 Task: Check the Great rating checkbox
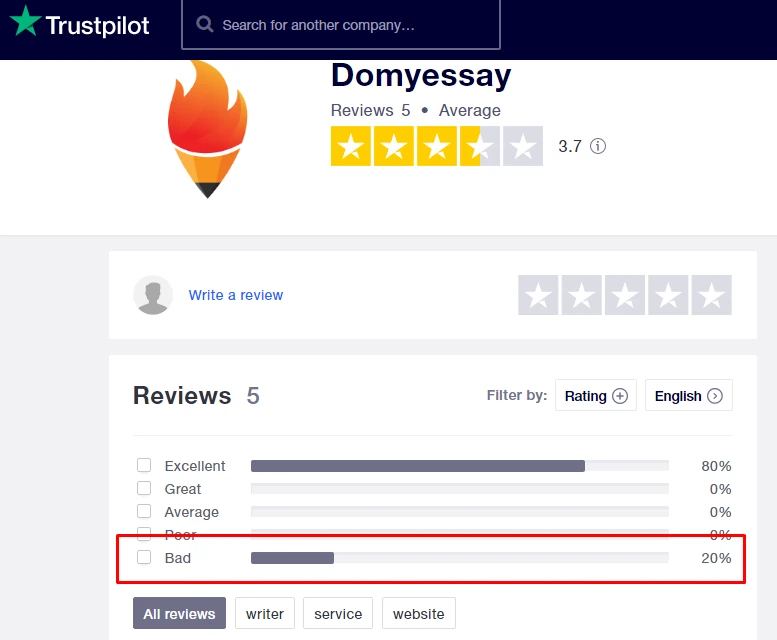(144, 488)
